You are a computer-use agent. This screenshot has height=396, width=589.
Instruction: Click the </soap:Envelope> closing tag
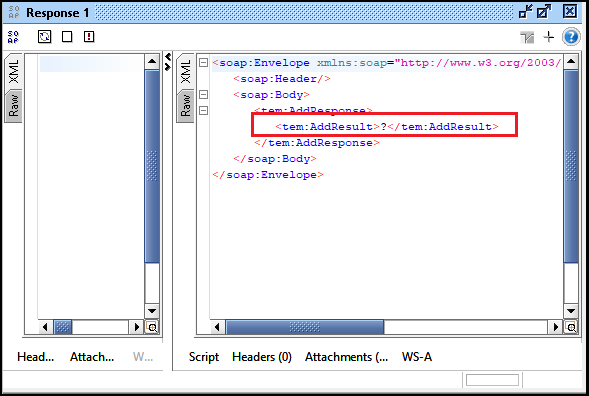pyautogui.click(x=268, y=175)
